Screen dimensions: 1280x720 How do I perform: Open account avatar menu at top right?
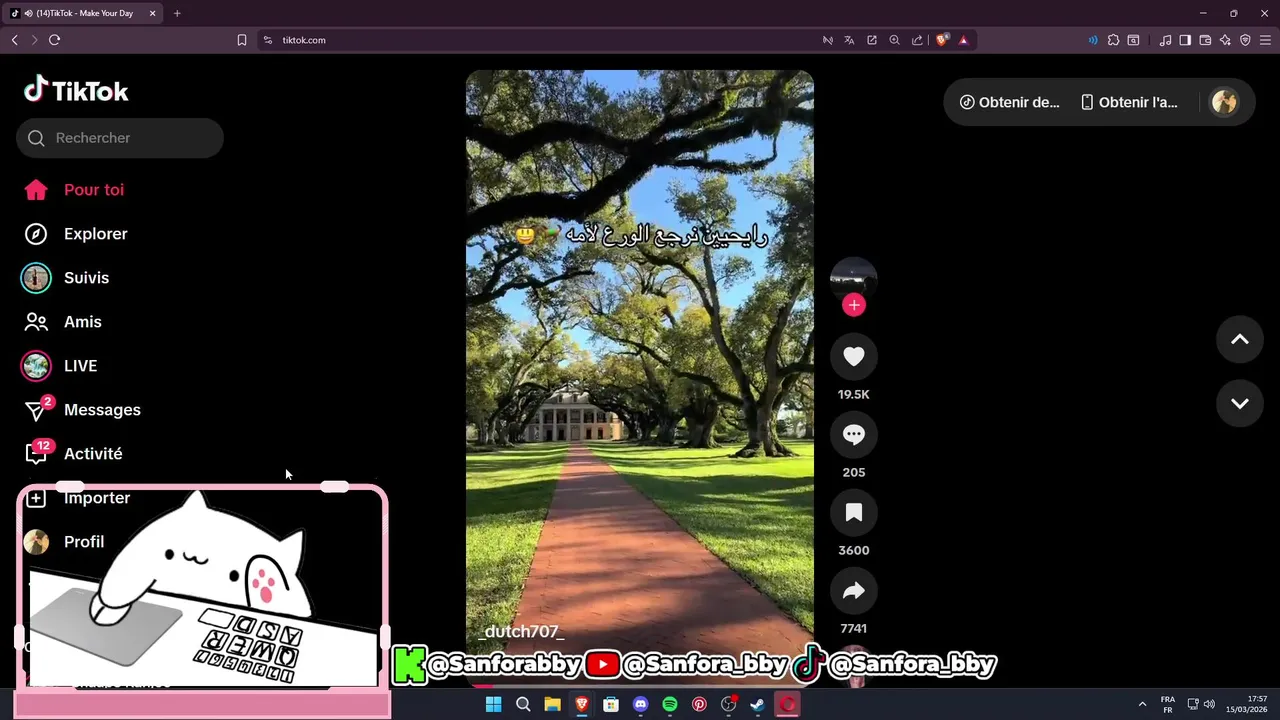(1224, 102)
